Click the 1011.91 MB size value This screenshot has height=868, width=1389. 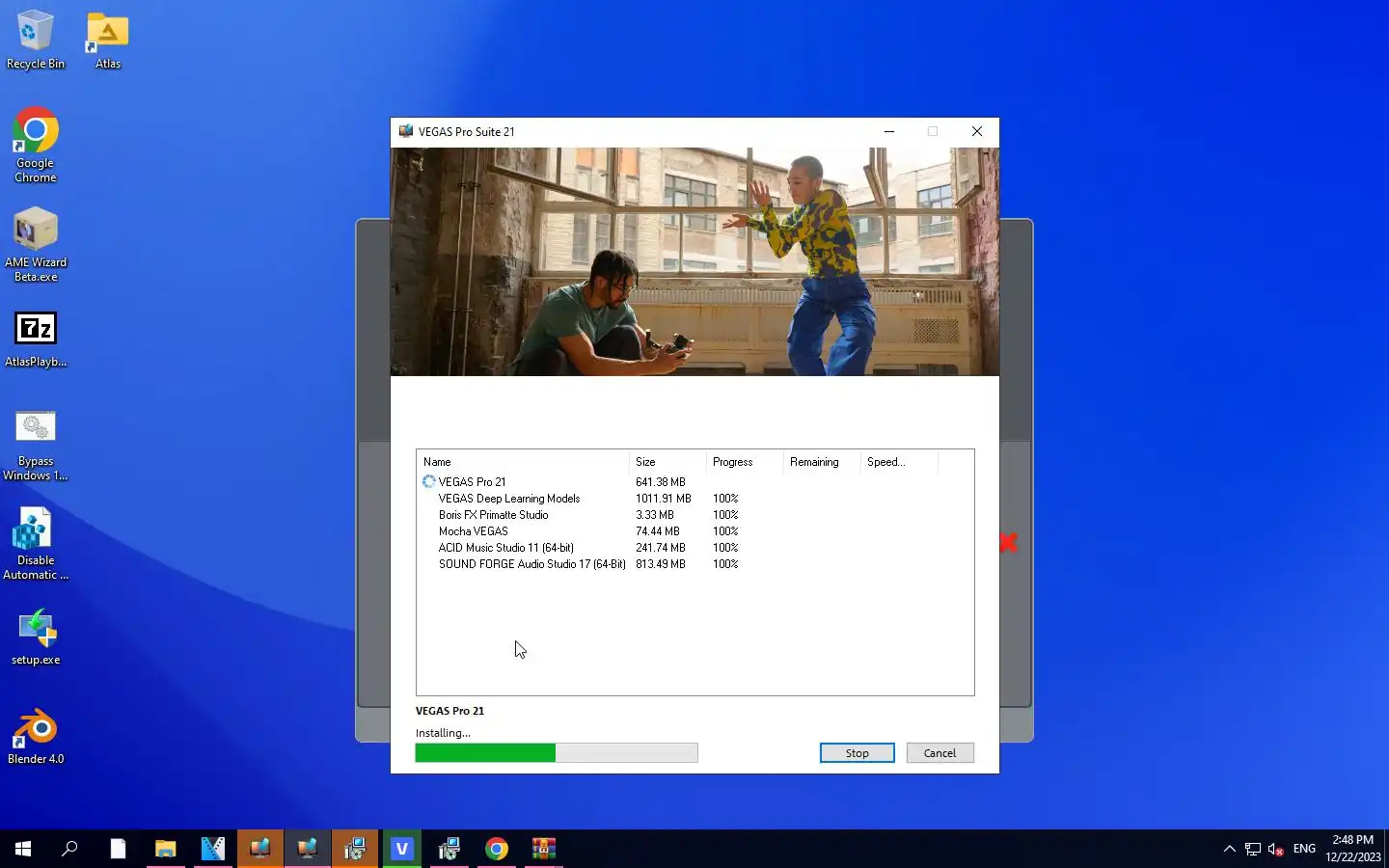(x=664, y=499)
